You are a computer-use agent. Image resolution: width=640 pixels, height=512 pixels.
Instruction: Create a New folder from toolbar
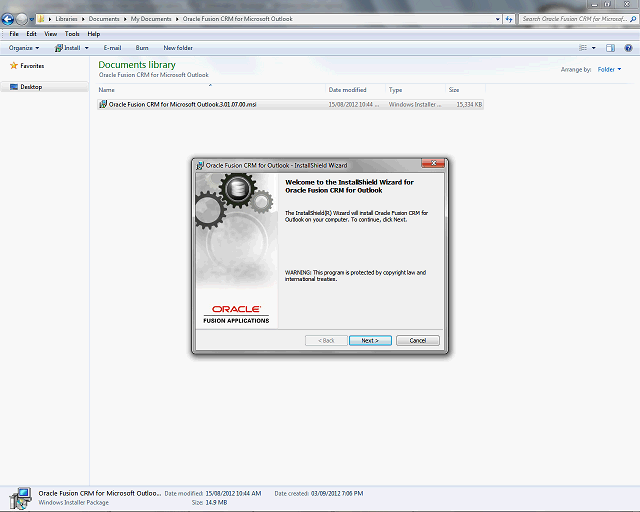(178, 48)
